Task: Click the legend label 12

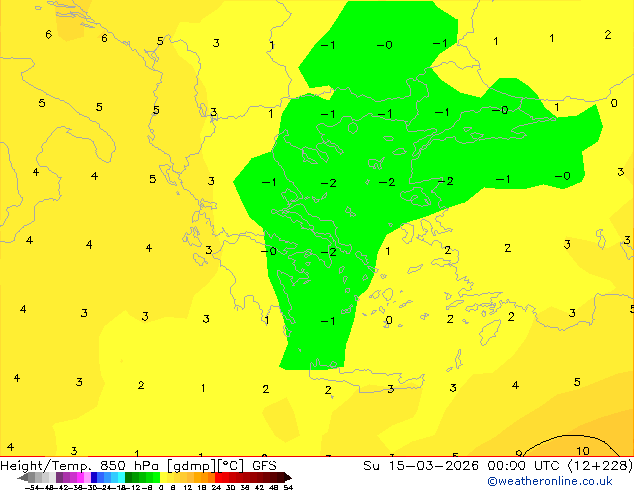Action: [188, 488]
